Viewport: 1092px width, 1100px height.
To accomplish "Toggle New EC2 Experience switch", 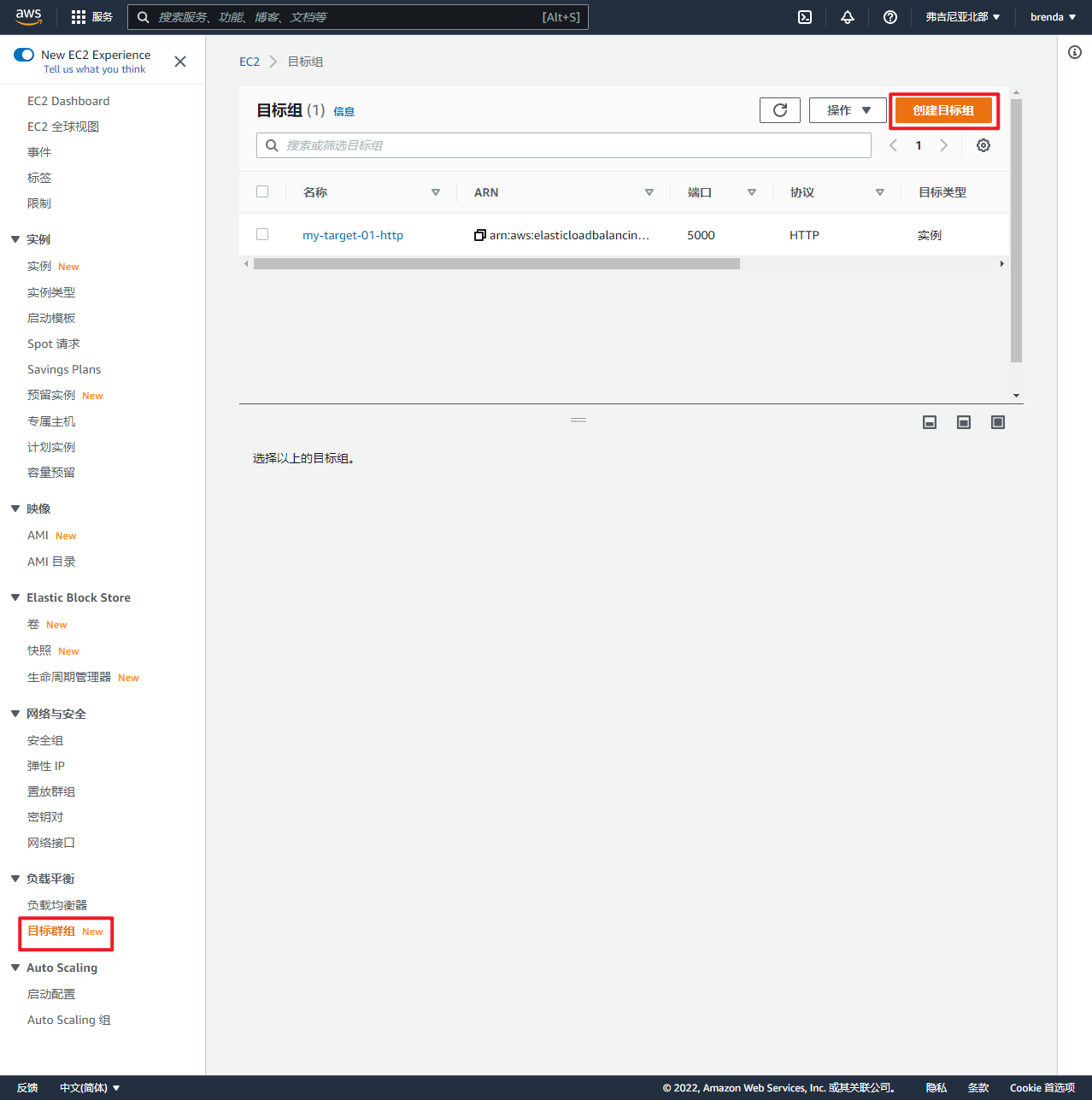I will (24, 55).
